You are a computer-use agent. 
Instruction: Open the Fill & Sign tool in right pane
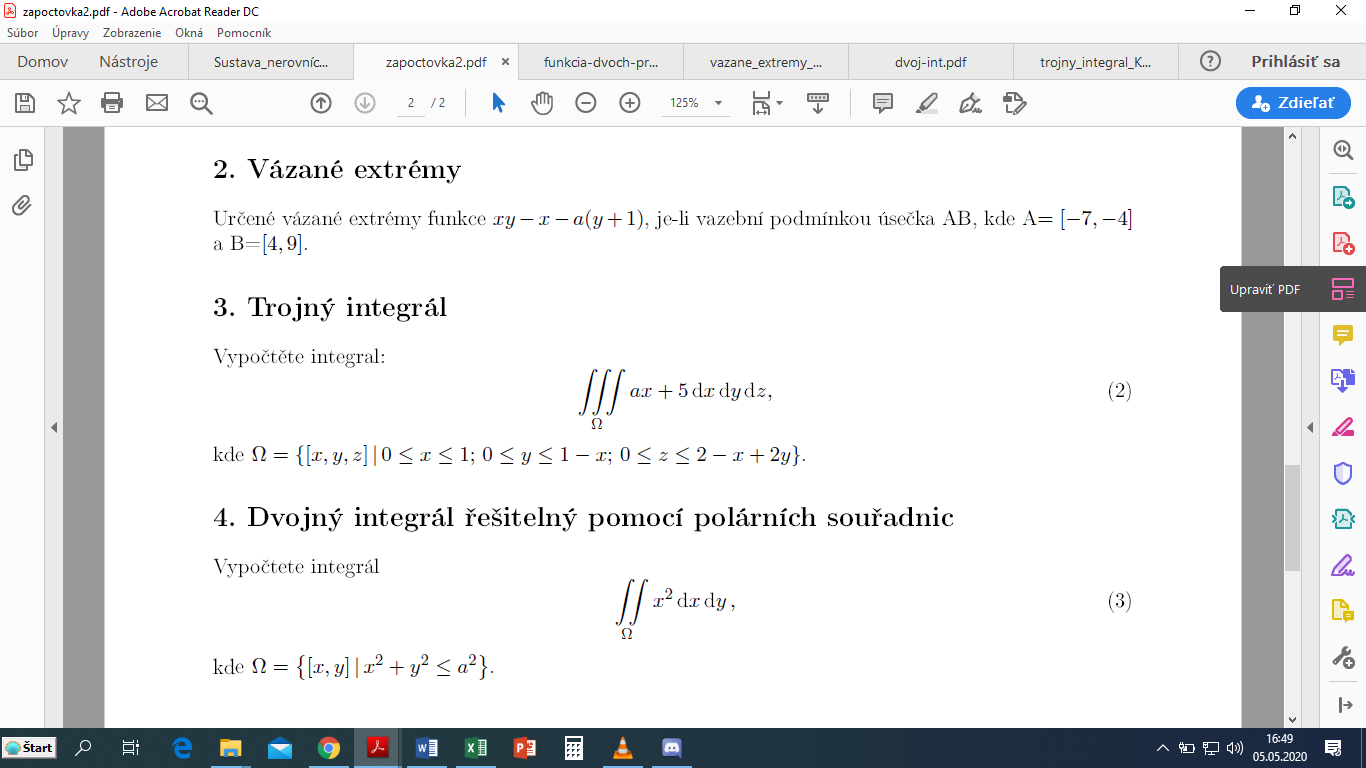[1342, 565]
